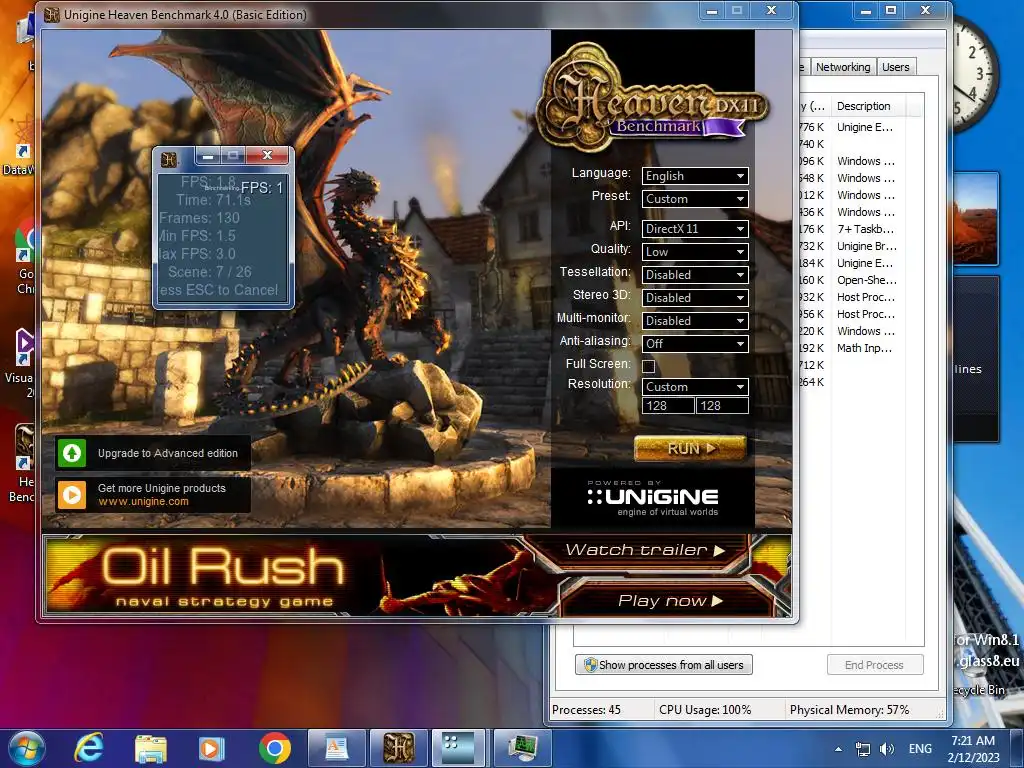This screenshot has height=768, width=1024.
Task: Open the Stereo 3D dropdown
Action: [695, 297]
